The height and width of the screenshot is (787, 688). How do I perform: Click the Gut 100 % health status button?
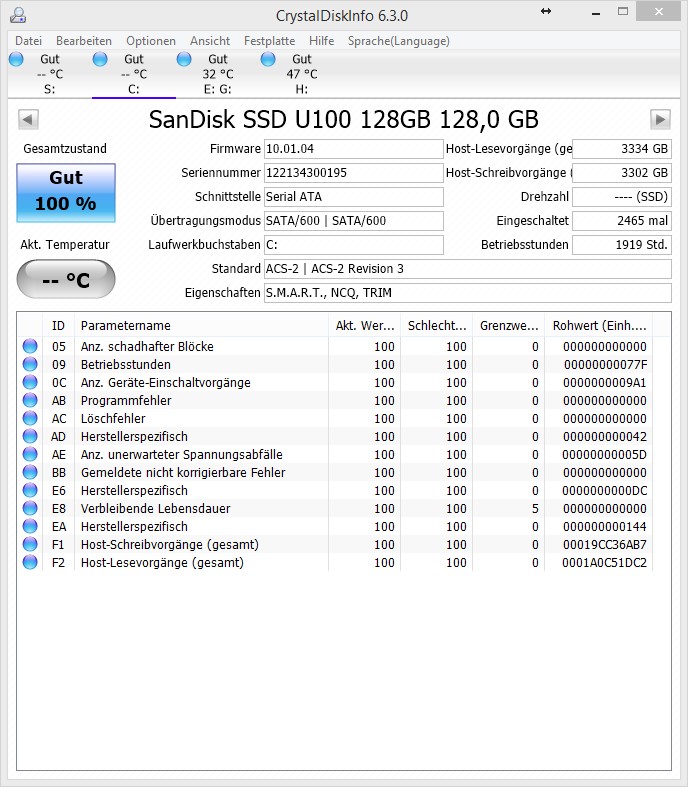pyautogui.click(x=66, y=193)
